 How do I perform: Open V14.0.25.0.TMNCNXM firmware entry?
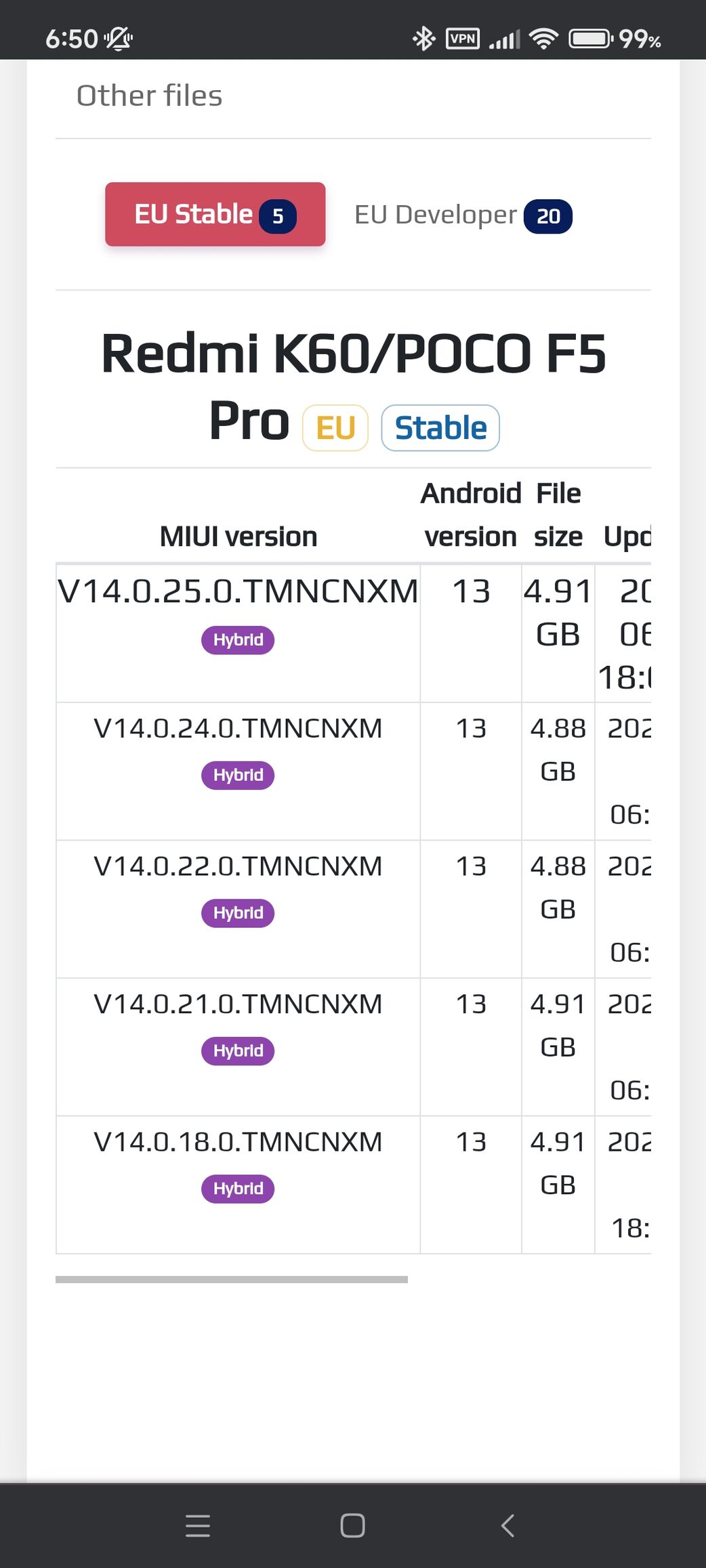(238, 591)
